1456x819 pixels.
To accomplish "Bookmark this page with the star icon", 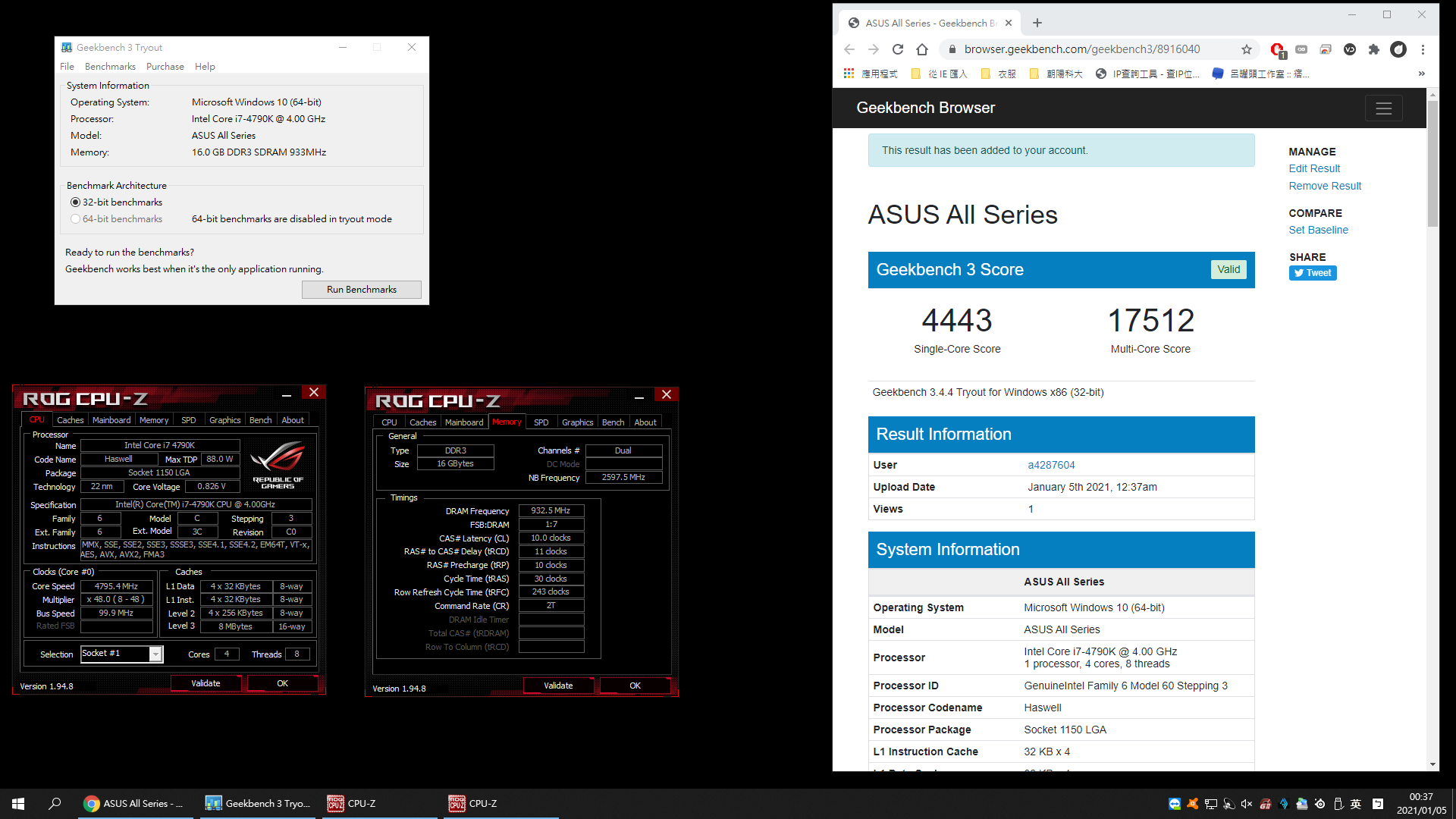I will (1247, 49).
